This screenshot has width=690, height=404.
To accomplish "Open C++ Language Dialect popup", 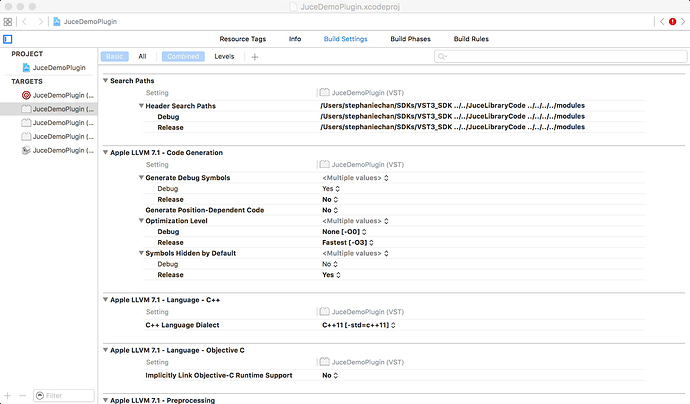I will point(359,325).
